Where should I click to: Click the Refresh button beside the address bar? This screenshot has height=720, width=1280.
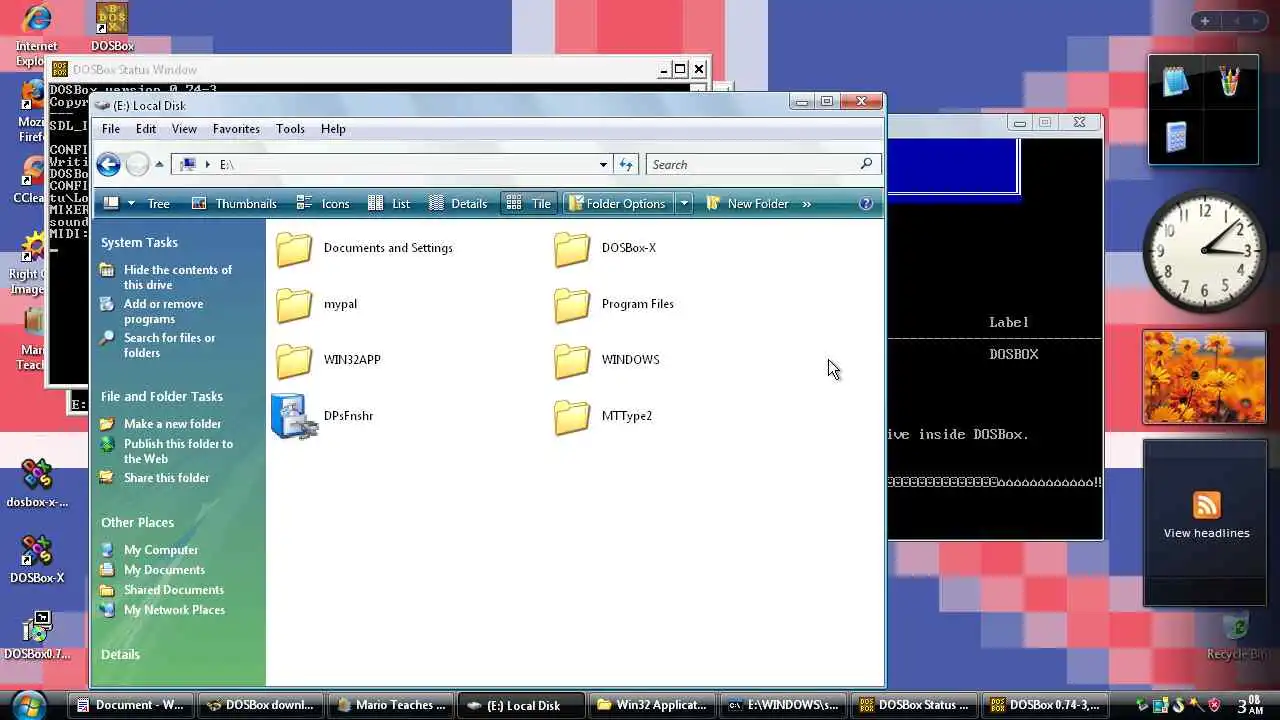[626, 164]
